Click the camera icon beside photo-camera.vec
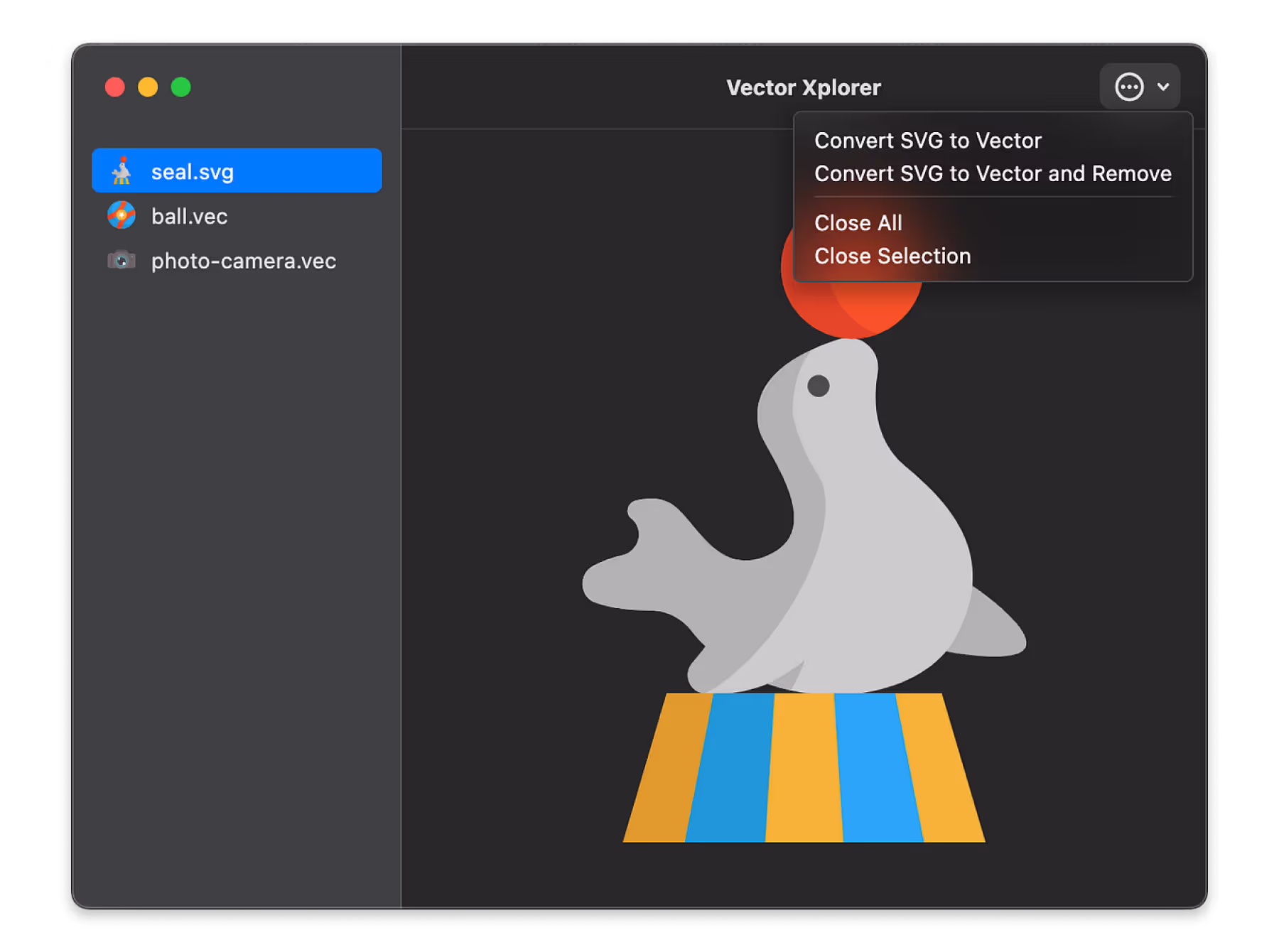This screenshot has height=952, width=1279. click(x=122, y=260)
